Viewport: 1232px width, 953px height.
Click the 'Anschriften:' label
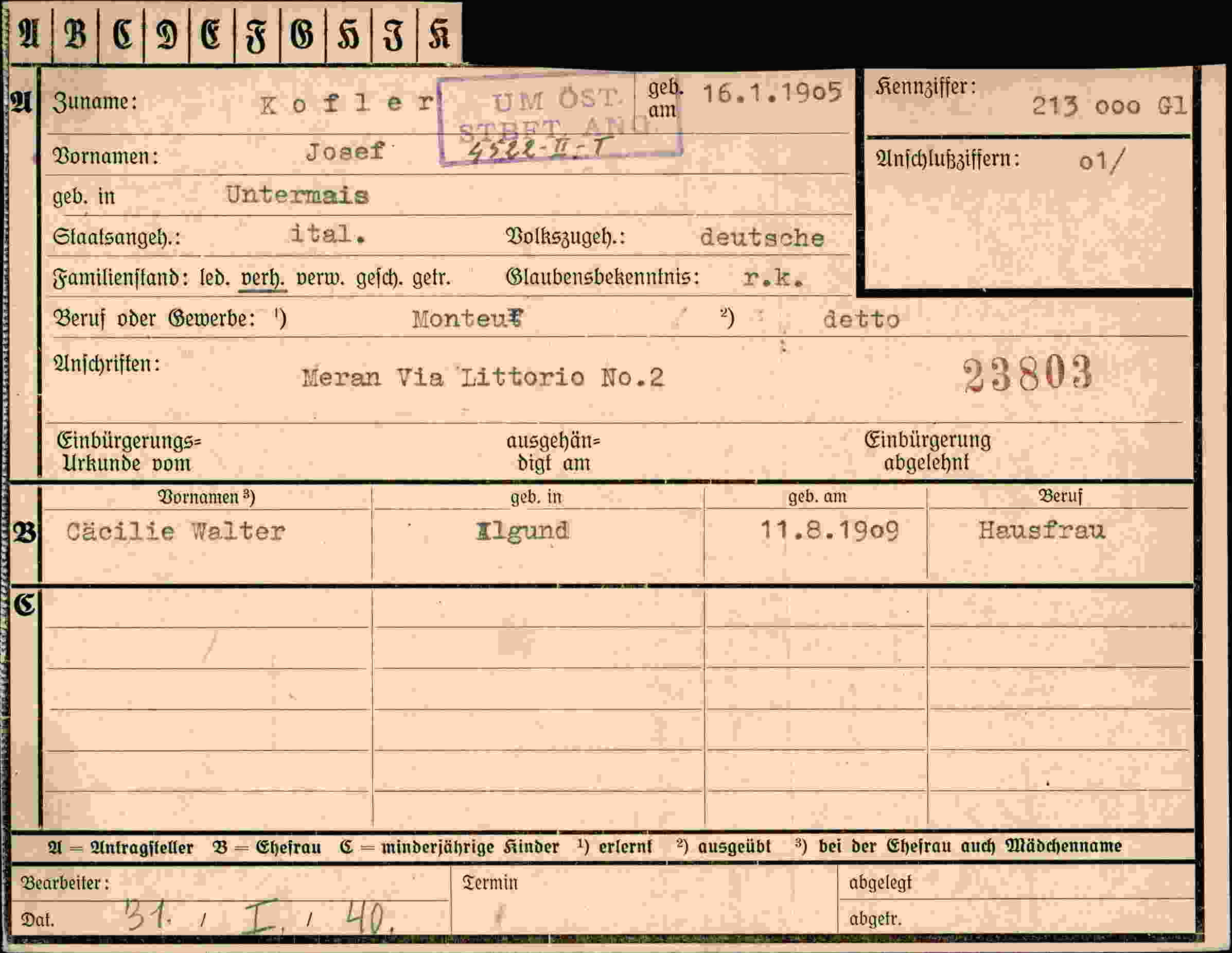point(107,364)
